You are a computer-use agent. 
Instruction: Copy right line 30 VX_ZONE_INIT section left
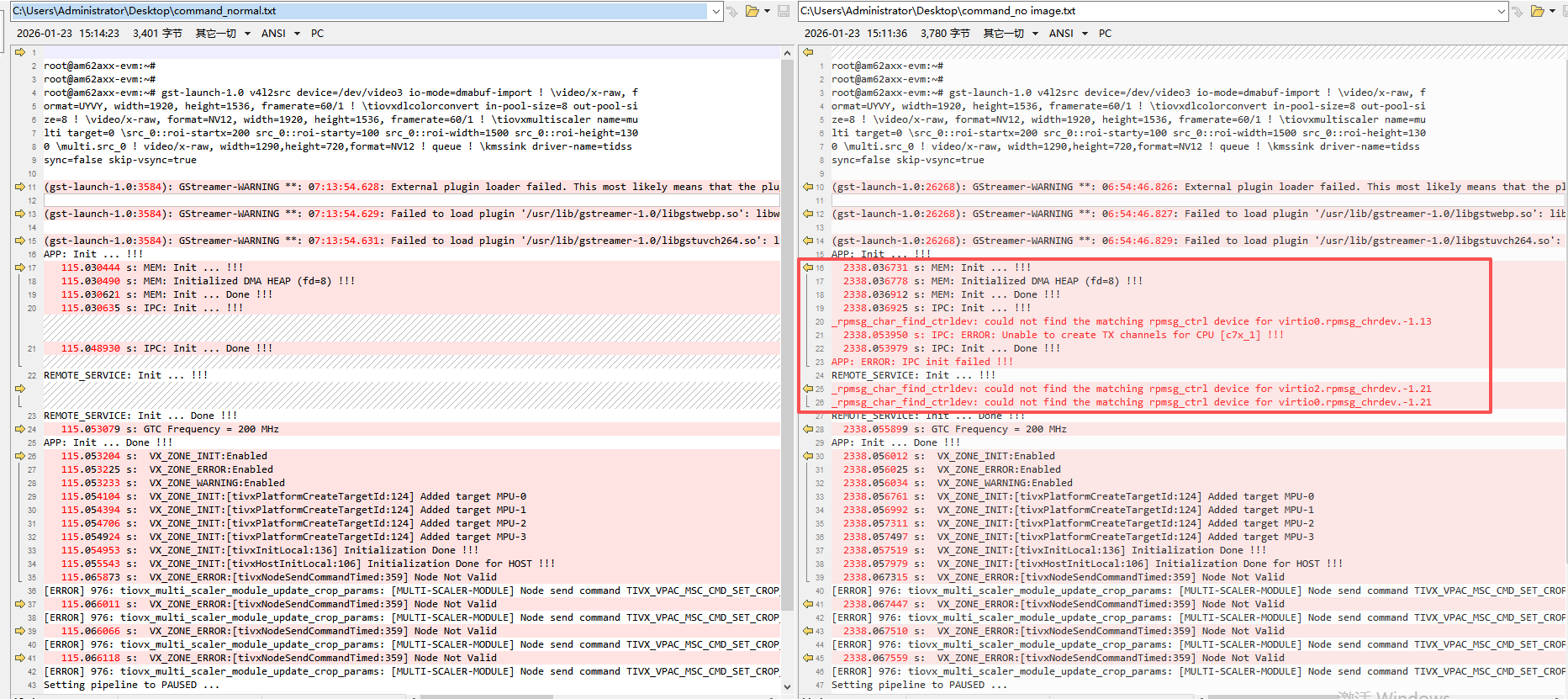(x=808, y=456)
